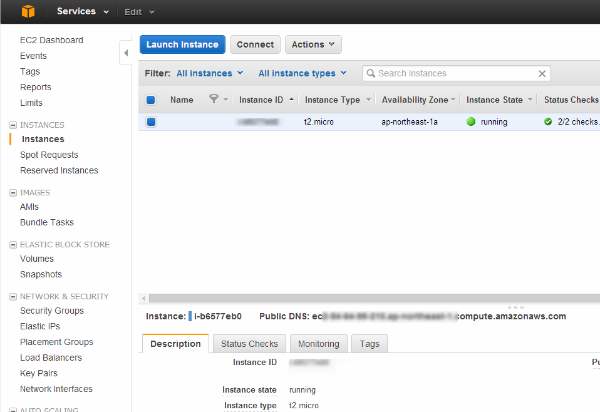This screenshot has height=412, width=600.
Task: Open Spot Requests in the sidebar
Action: [49, 155]
